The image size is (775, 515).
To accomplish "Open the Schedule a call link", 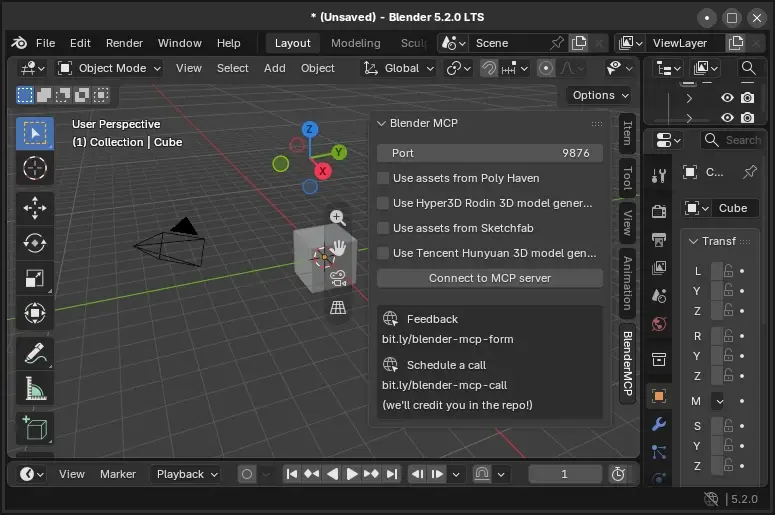I will 446,365.
